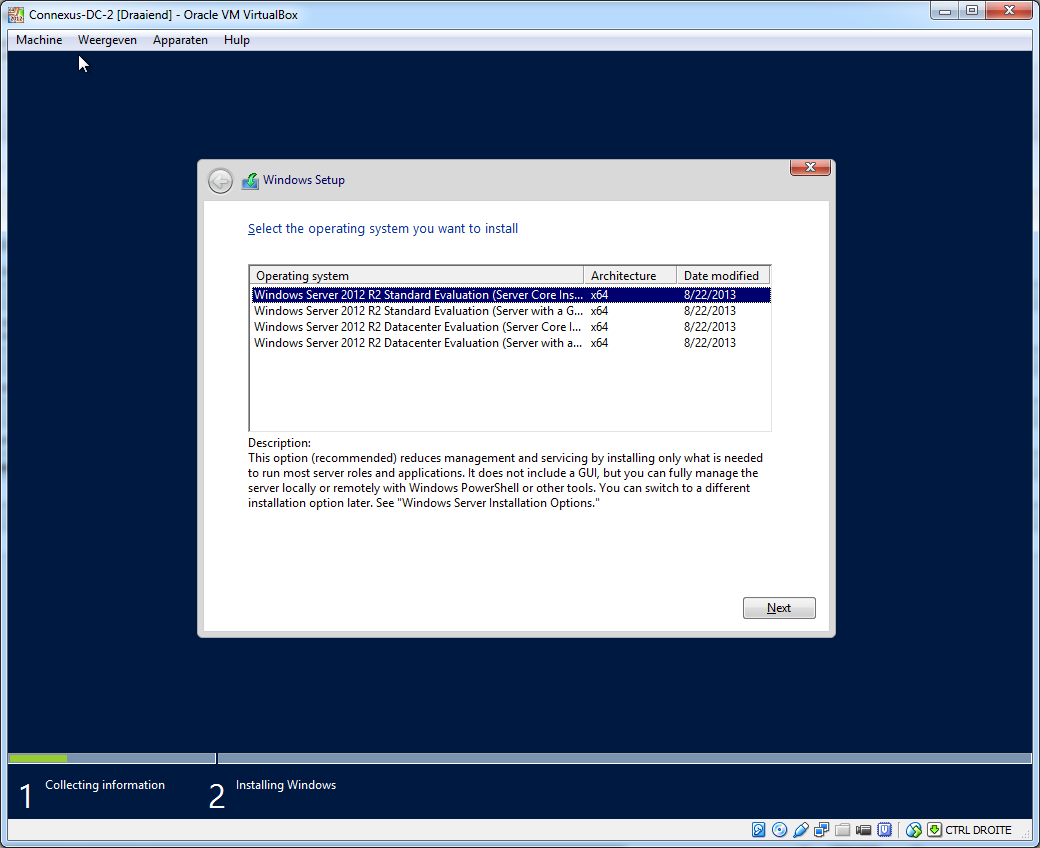Click the Collecting information progress bar

pyautogui.click(x=111, y=758)
